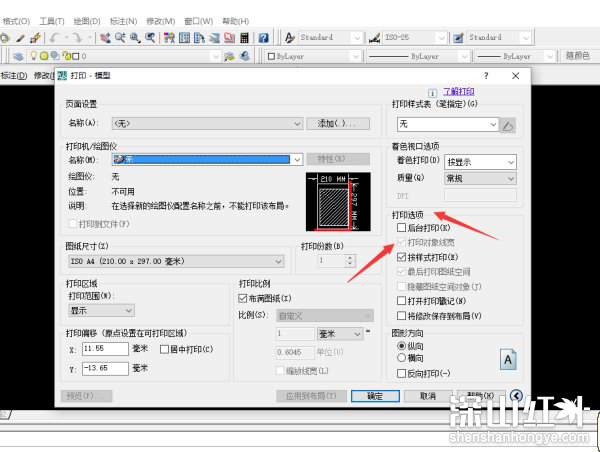
Task: Open 了解打印 link
Action: coord(459,91)
